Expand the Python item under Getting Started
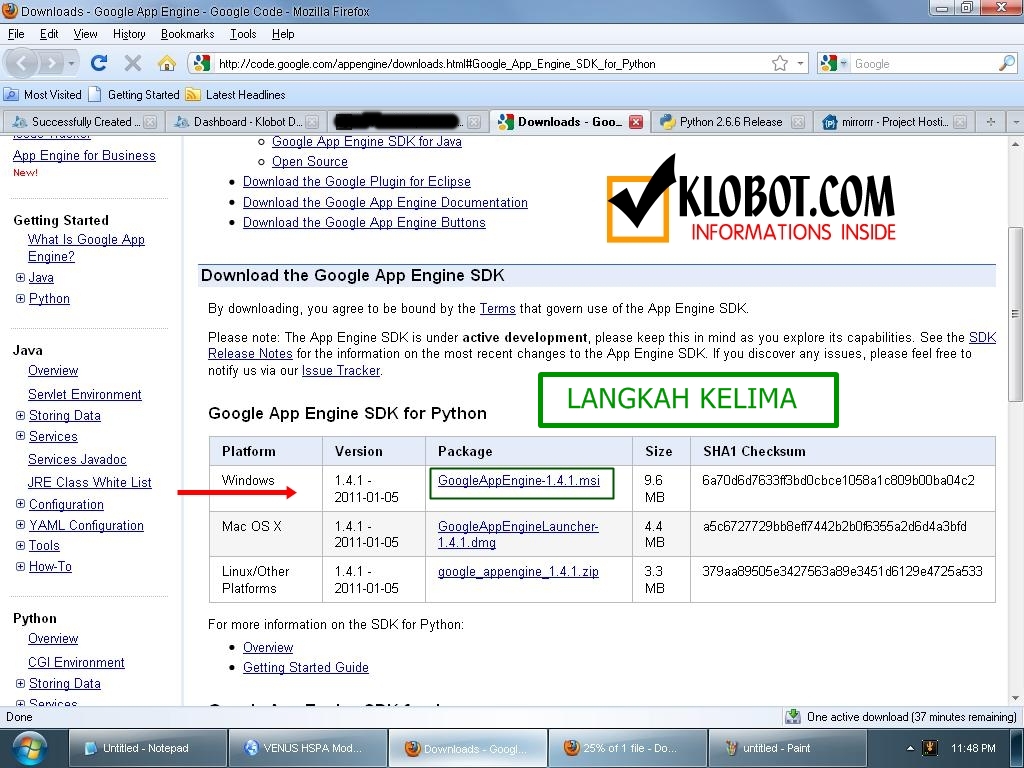 point(20,298)
